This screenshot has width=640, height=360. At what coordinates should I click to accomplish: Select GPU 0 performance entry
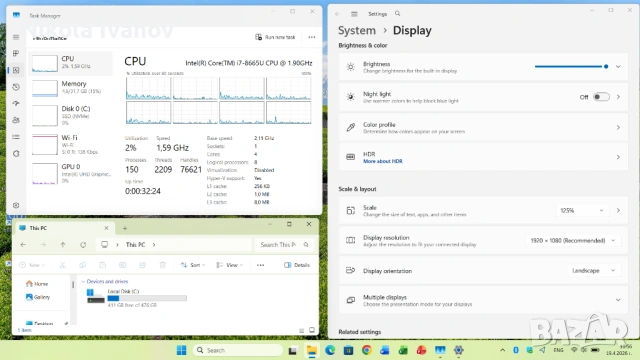click(x=70, y=173)
